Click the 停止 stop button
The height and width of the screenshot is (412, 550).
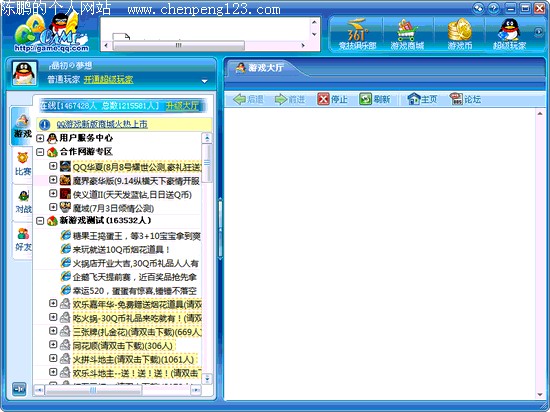332,100
